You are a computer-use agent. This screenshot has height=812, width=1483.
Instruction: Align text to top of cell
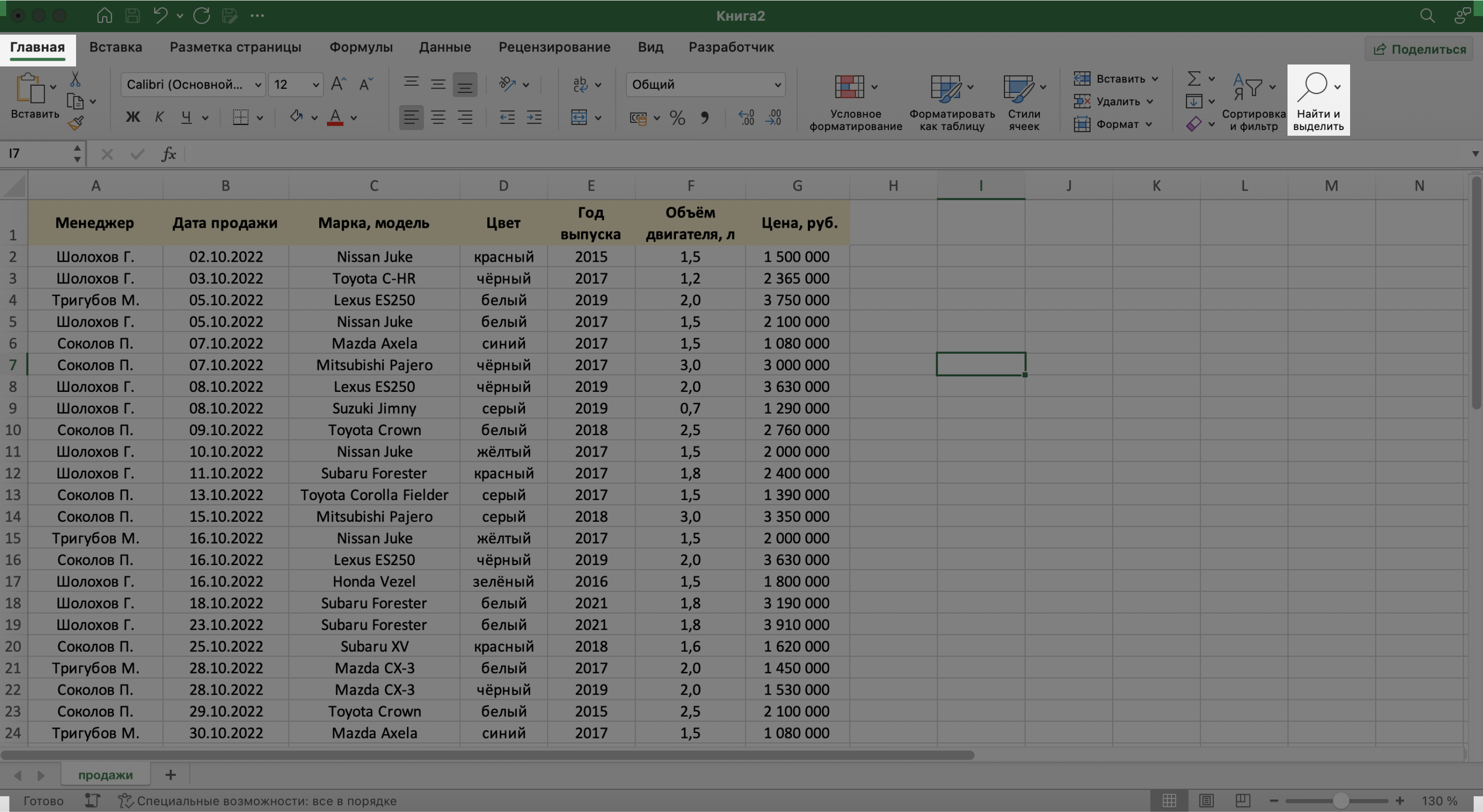(x=411, y=84)
